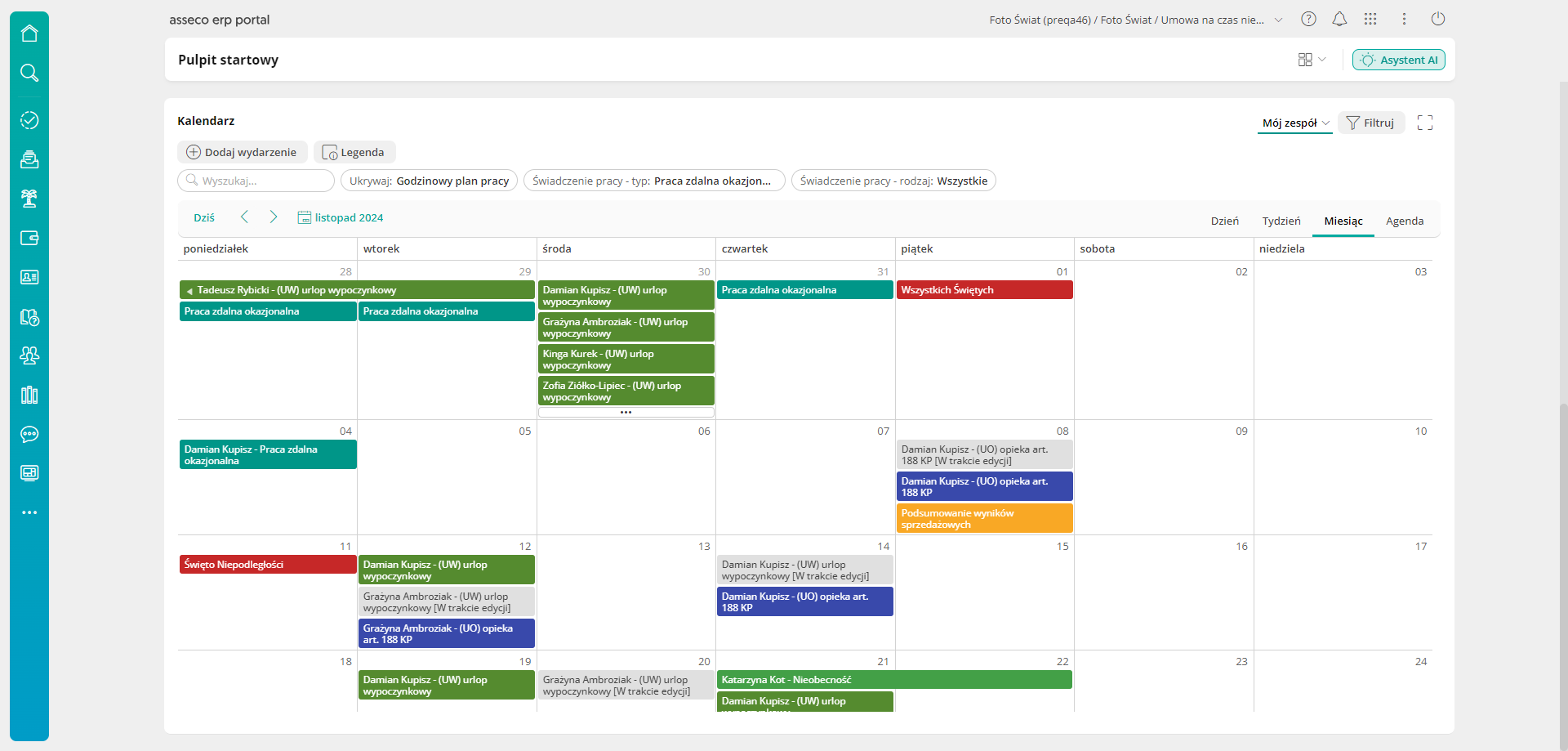This screenshot has height=751, width=1568.
Task: Focus the Wyszukaj search field
Action: coord(256,181)
